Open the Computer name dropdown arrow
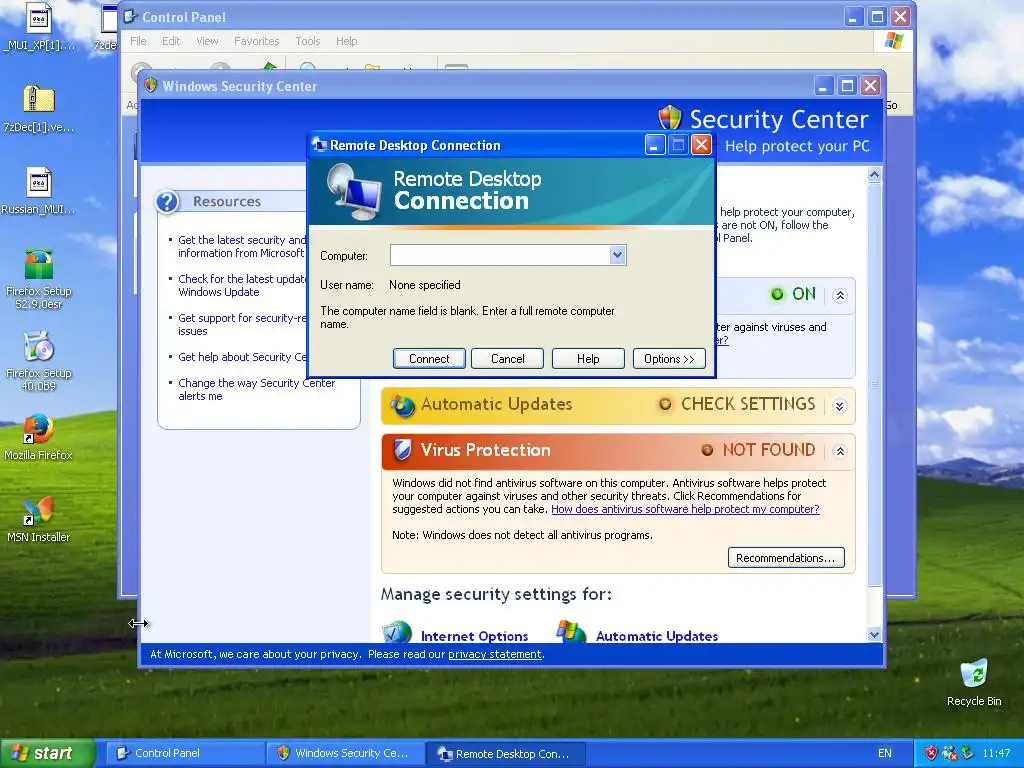 point(617,255)
